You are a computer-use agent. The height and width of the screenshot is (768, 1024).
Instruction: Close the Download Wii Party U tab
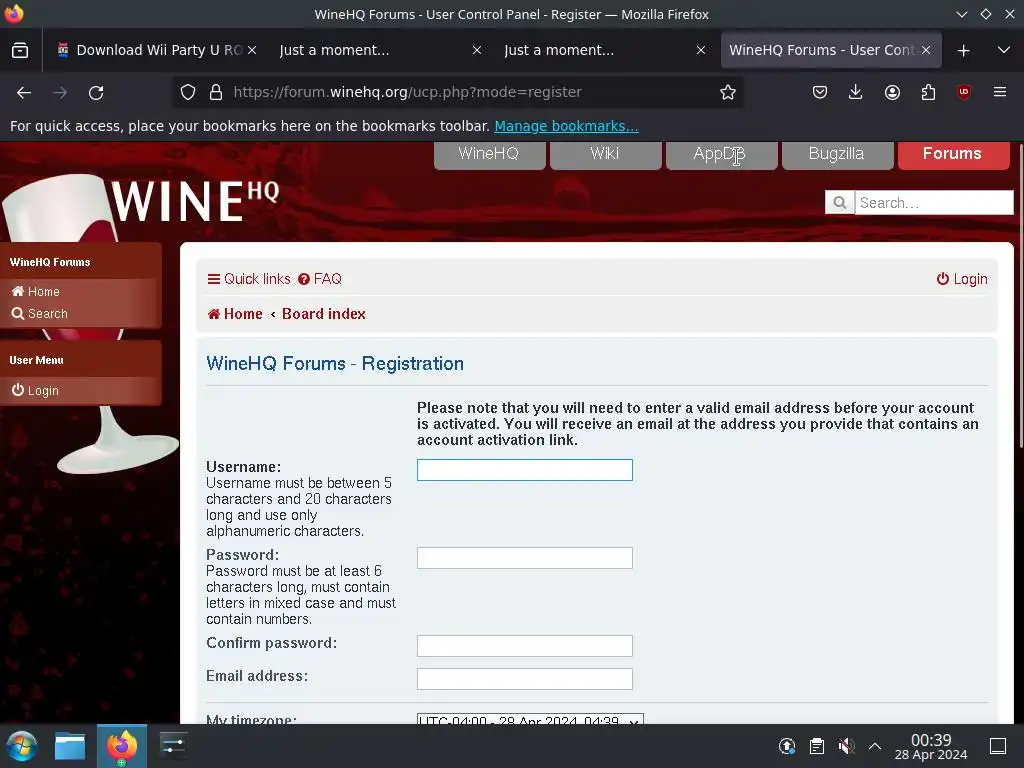[x=252, y=50]
